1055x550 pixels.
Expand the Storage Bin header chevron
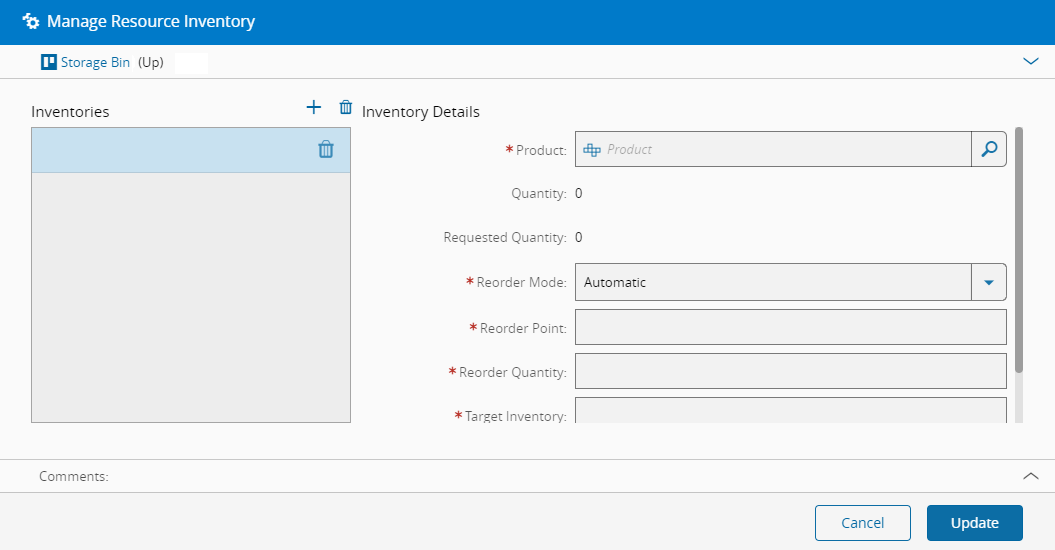pyautogui.click(x=1031, y=61)
